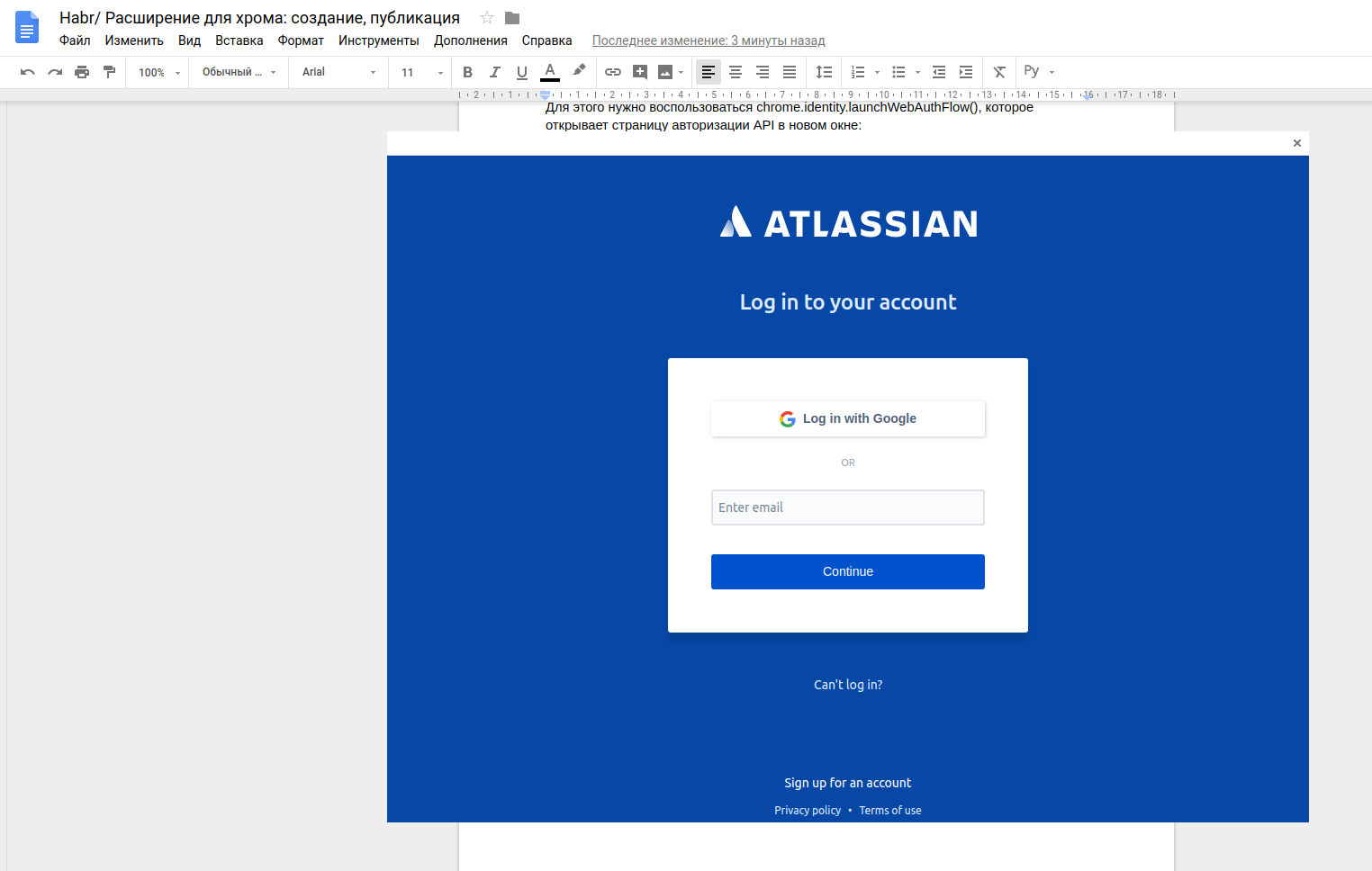This screenshot has width=1372, height=871.
Task: Move document using the folder icon
Action: coord(512,18)
